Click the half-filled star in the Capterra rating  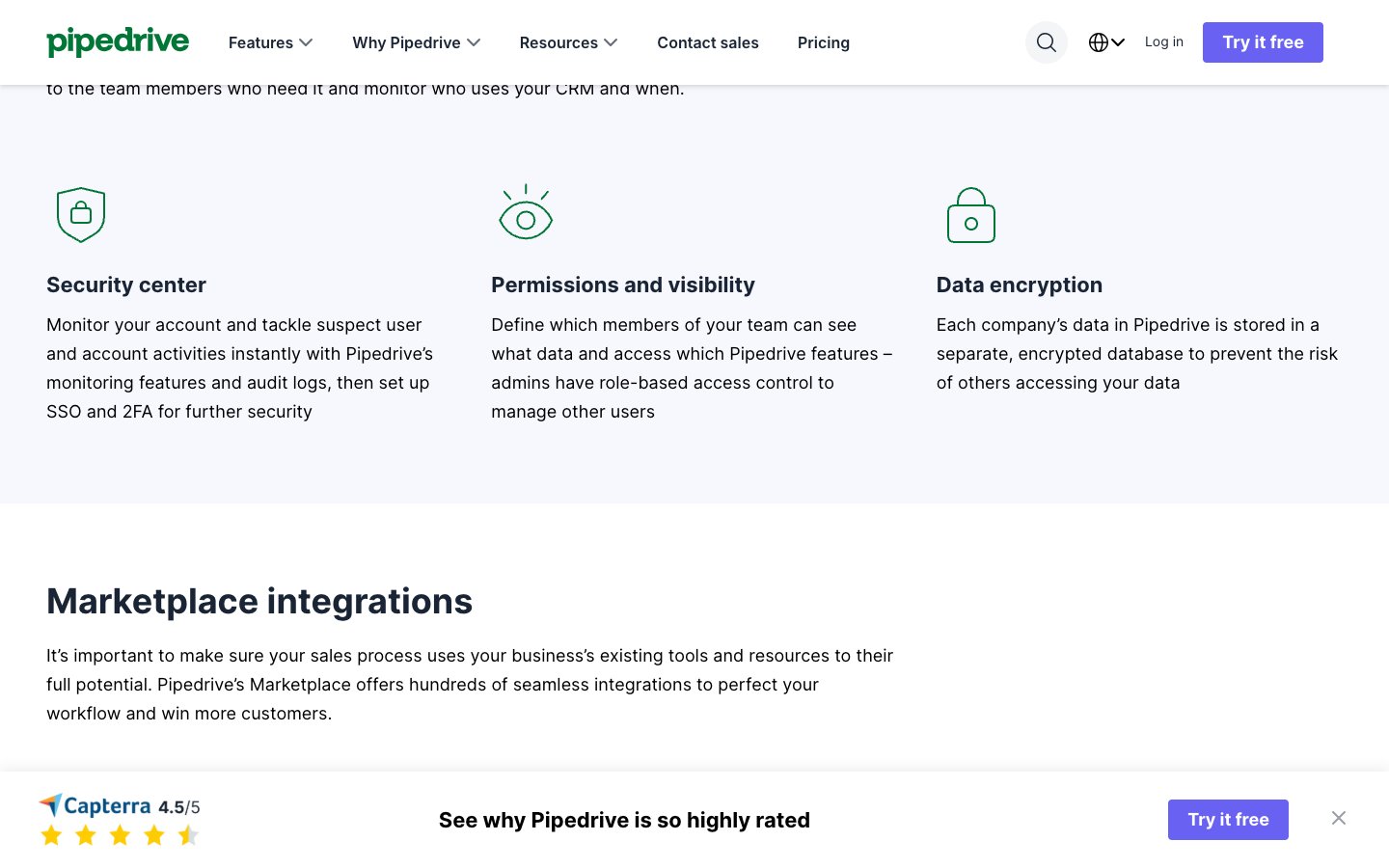tap(188, 835)
